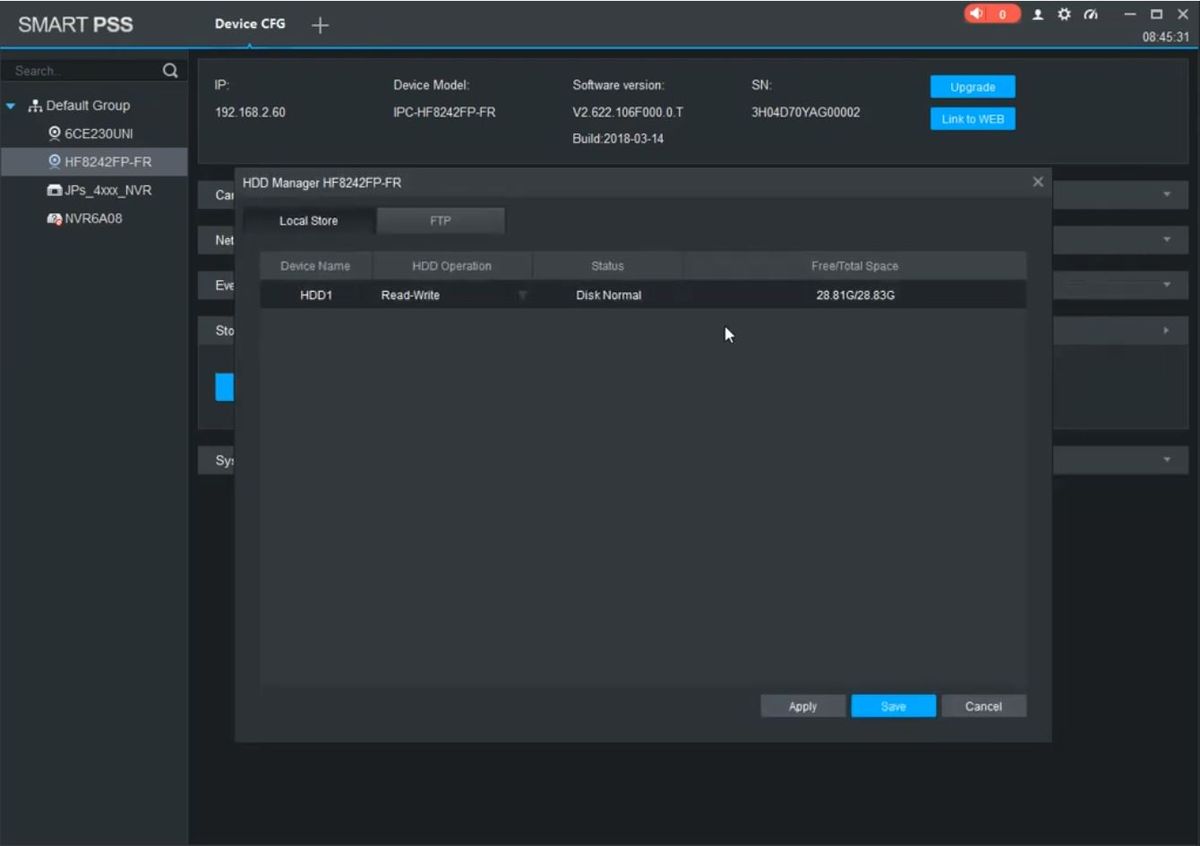Click the search magnifier icon

[170, 71]
